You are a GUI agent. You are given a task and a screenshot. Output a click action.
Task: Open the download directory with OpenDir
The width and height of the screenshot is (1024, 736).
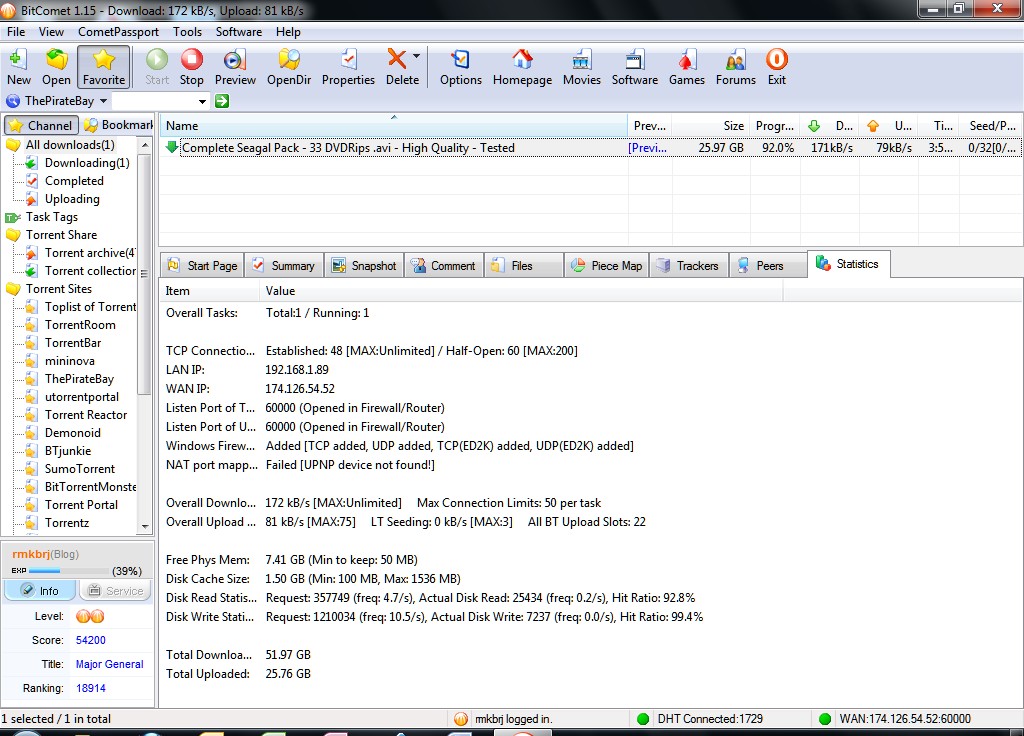pos(289,67)
